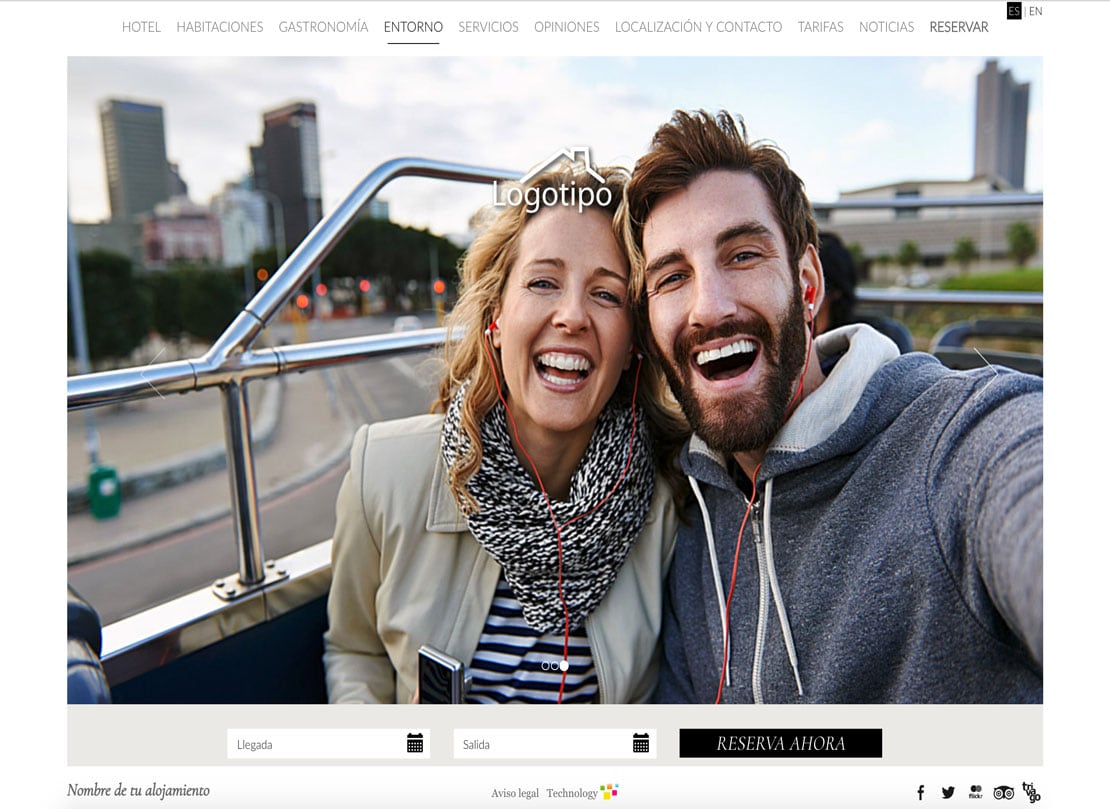Show previous slide with left arrow
This screenshot has width=1110, height=809.
coord(154,372)
